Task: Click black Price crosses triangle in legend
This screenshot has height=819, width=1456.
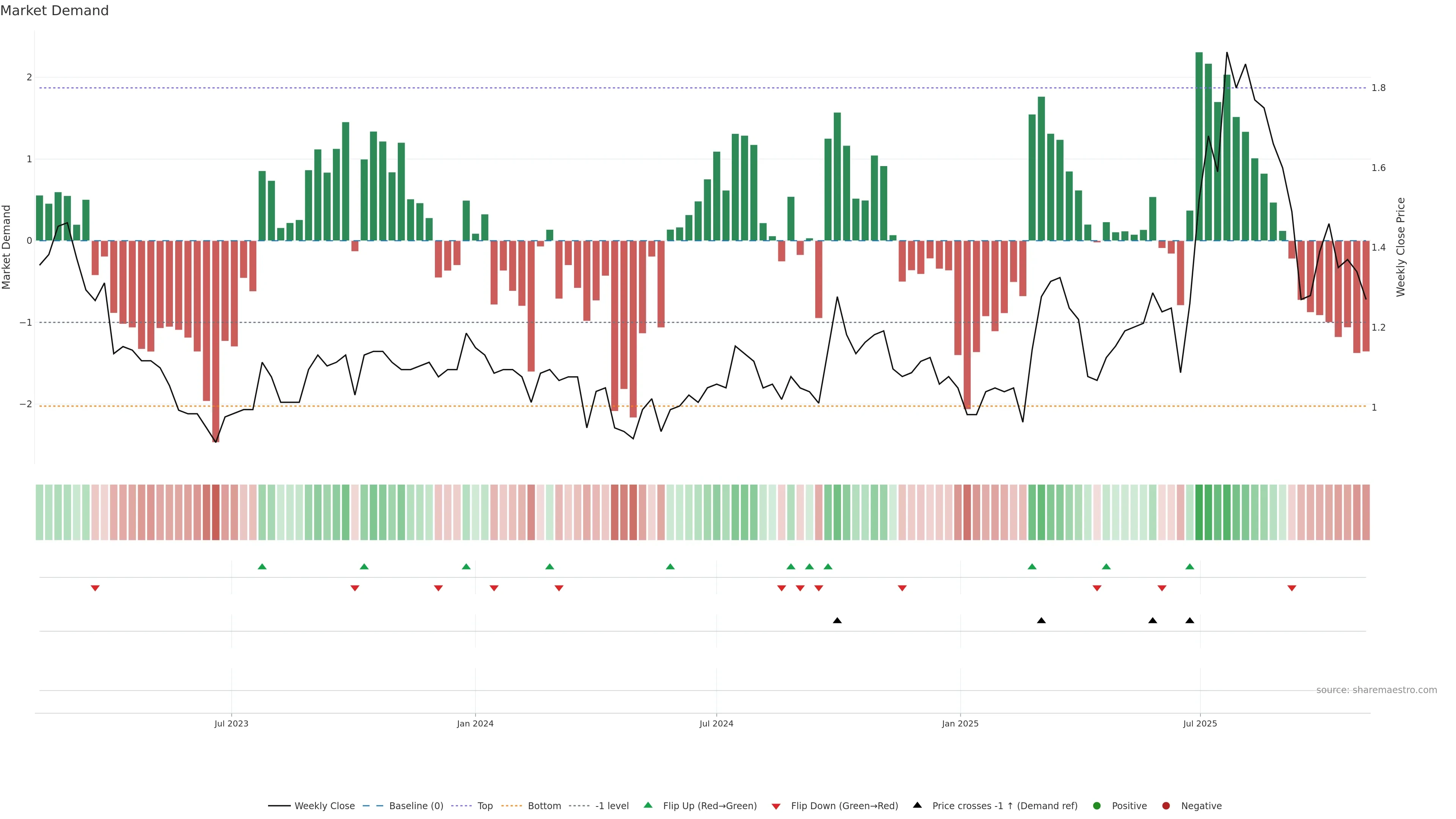Action: click(x=917, y=805)
